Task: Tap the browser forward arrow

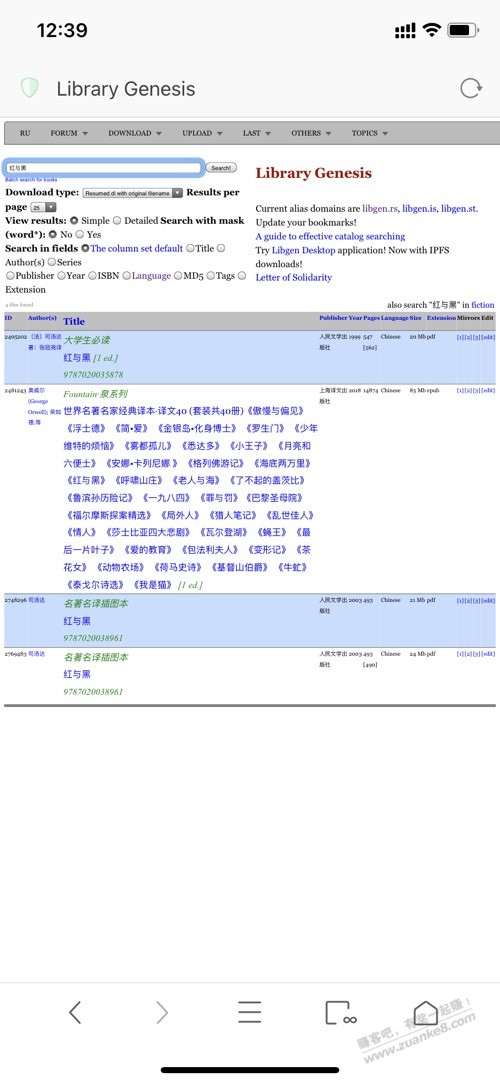Action: [162, 1013]
